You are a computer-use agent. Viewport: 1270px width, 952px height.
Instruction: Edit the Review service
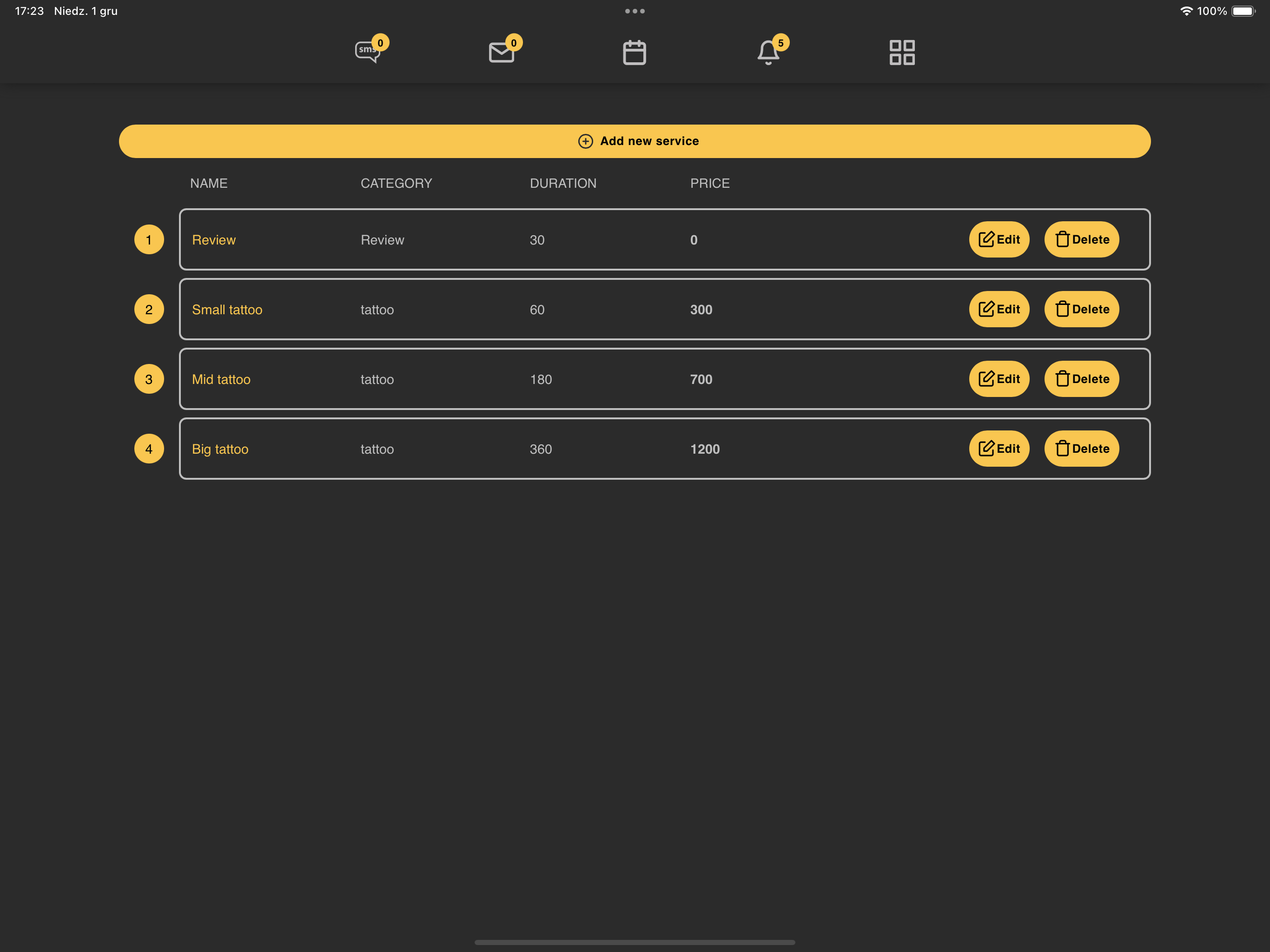coord(999,239)
